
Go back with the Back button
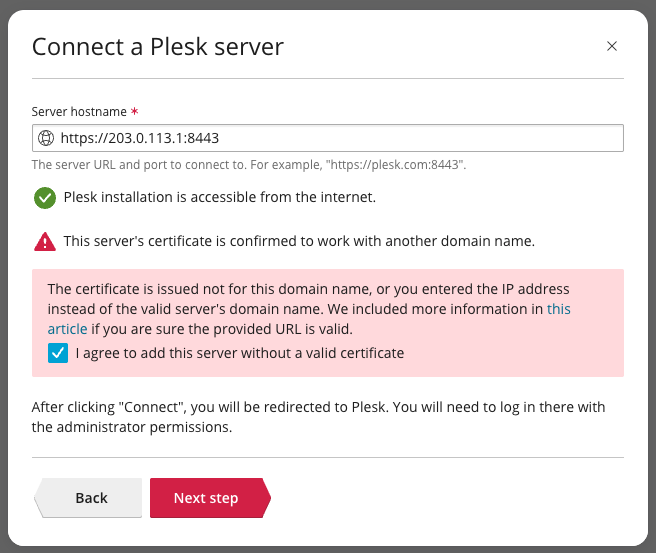click(88, 498)
